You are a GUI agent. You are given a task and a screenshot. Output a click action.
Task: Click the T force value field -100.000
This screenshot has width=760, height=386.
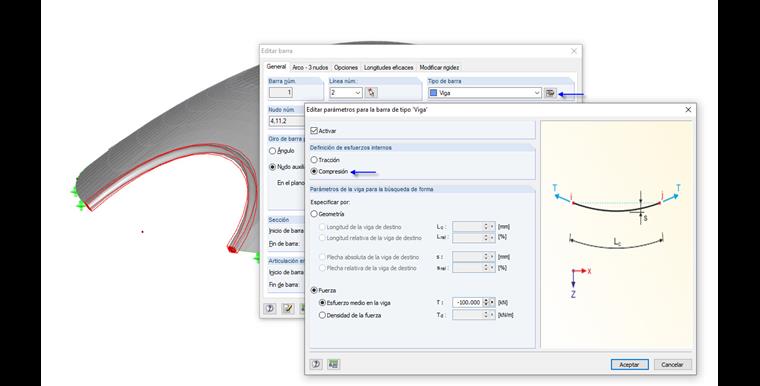pos(467,302)
